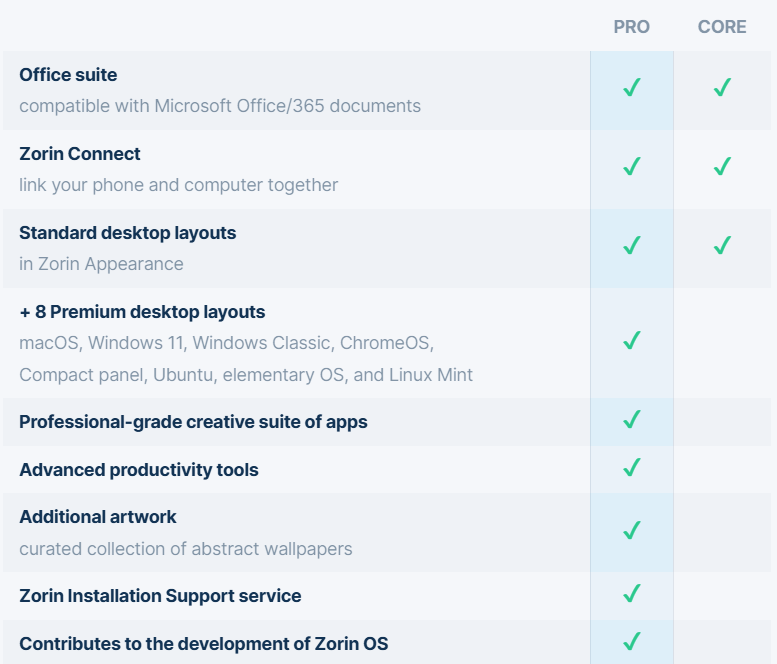
Task: Click PRO checkmark for Additional artwork
Action: point(631,529)
